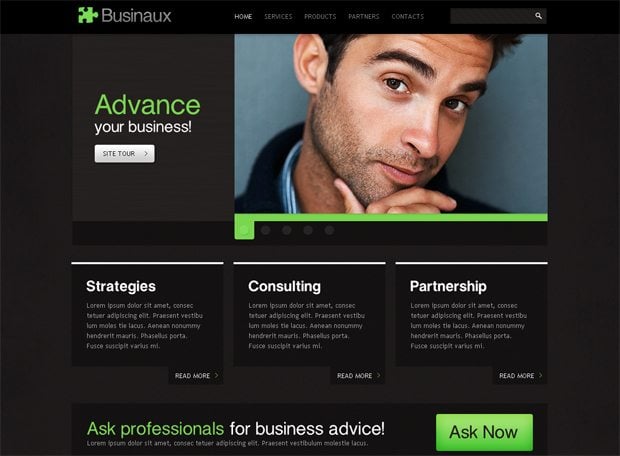620x456 pixels.
Task: Go to the Products page
Action: pyautogui.click(x=320, y=17)
